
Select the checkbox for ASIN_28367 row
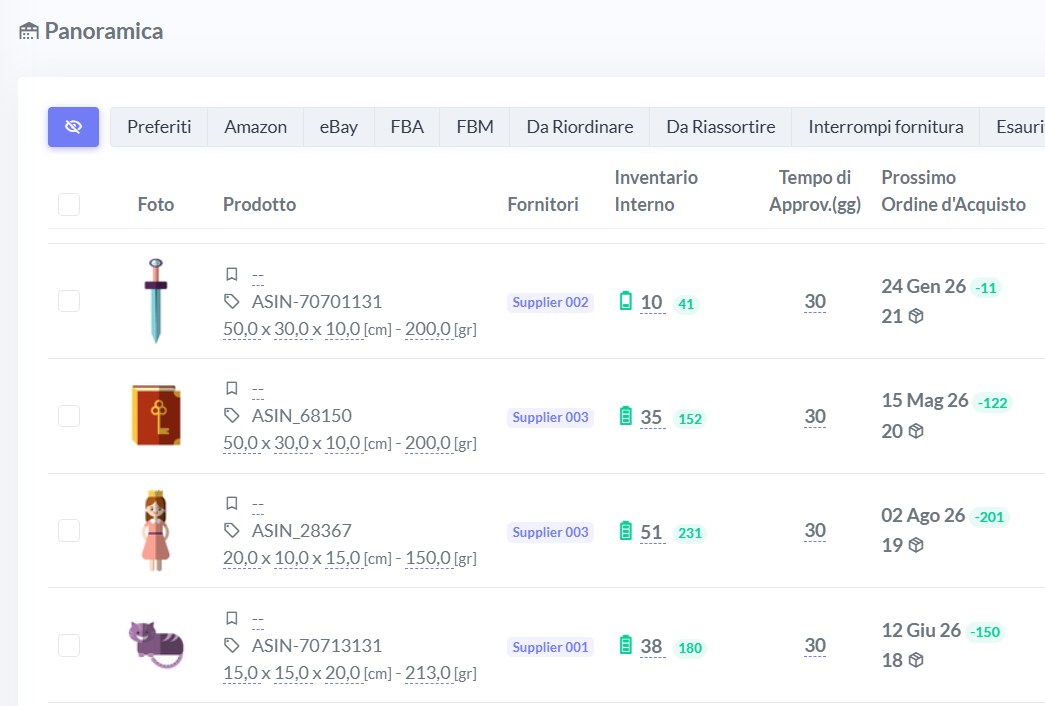[69, 530]
